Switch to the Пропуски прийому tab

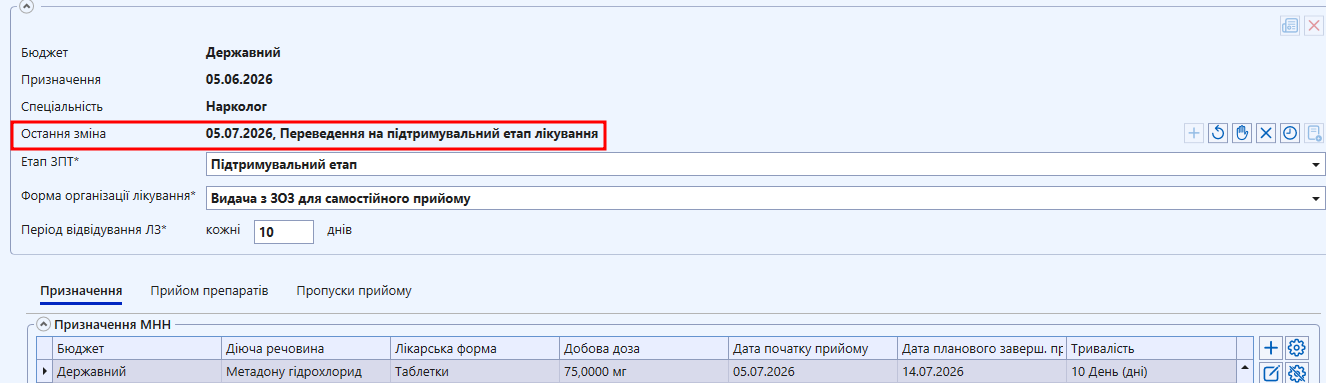pyautogui.click(x=354, y=291)
